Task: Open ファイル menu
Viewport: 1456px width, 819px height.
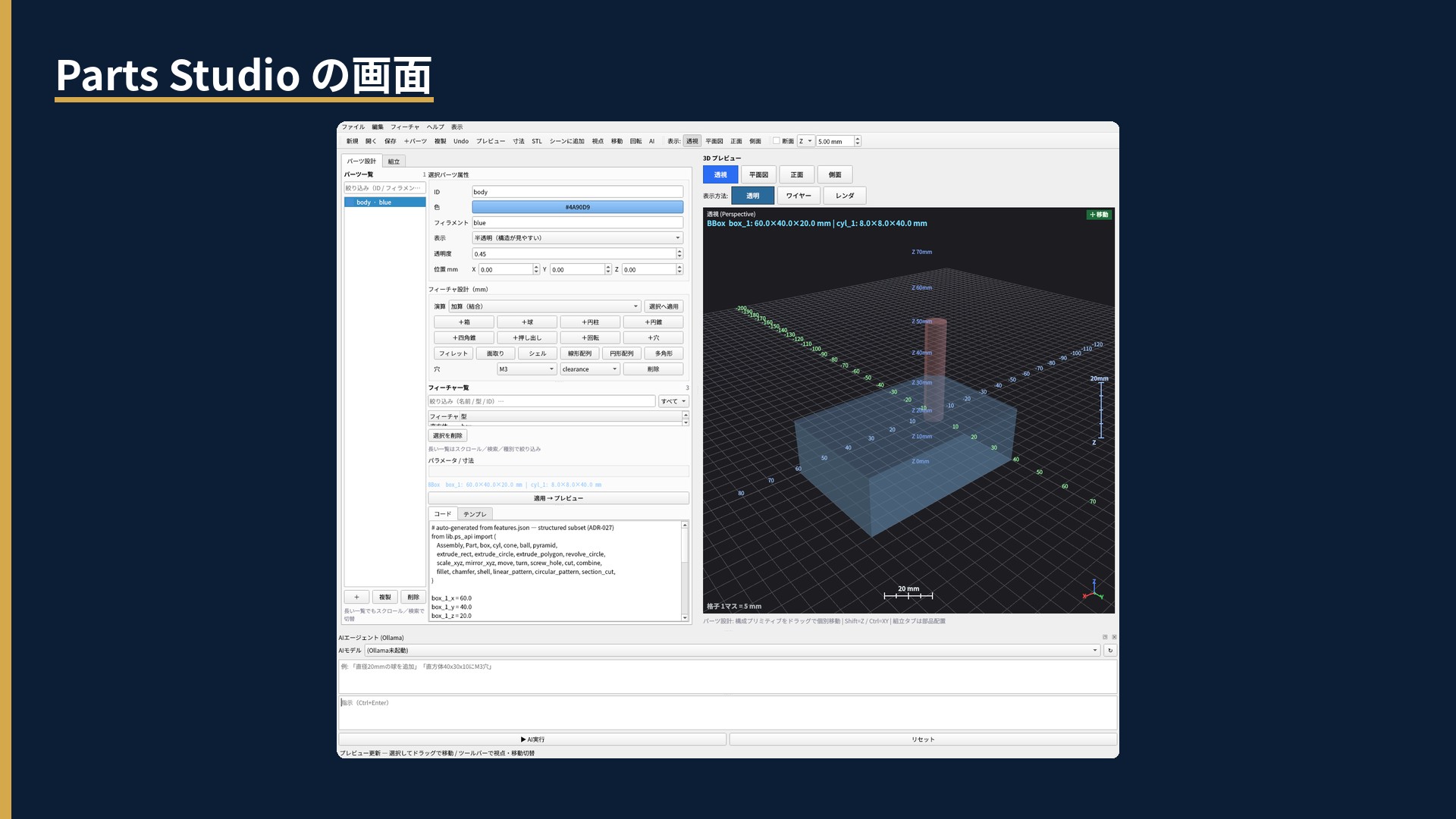Action: pyautogui.click(x=353, y=127)
